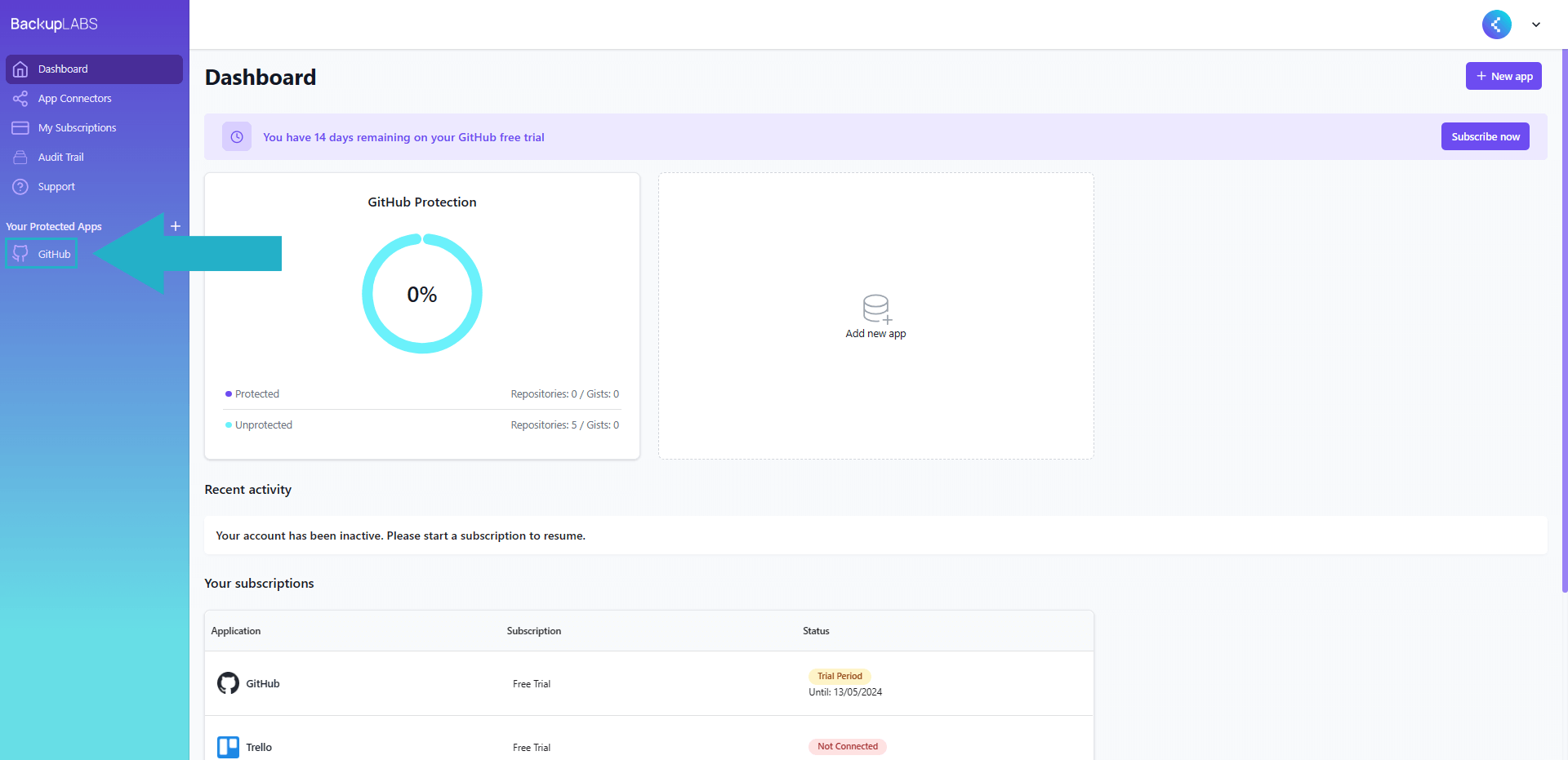
Task: Click the 14 days remaining trial message
Action: 403,137
